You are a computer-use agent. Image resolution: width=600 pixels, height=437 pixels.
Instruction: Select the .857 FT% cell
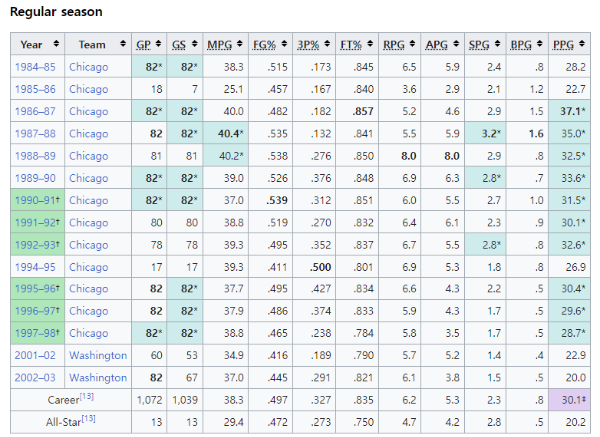coord(357,111)
